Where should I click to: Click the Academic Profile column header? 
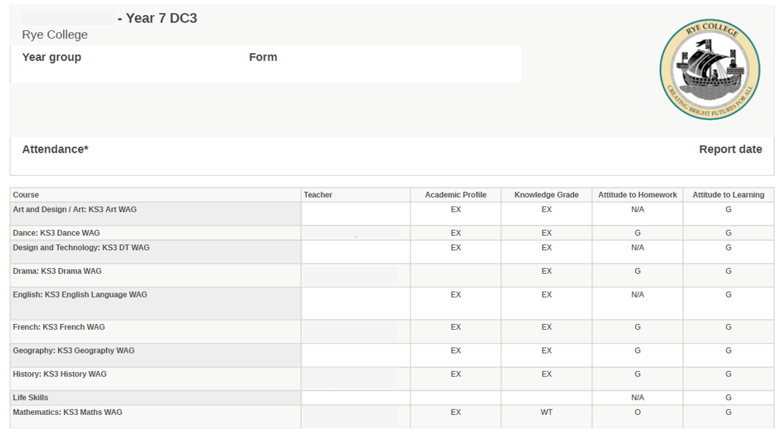(x=456, y=195)
